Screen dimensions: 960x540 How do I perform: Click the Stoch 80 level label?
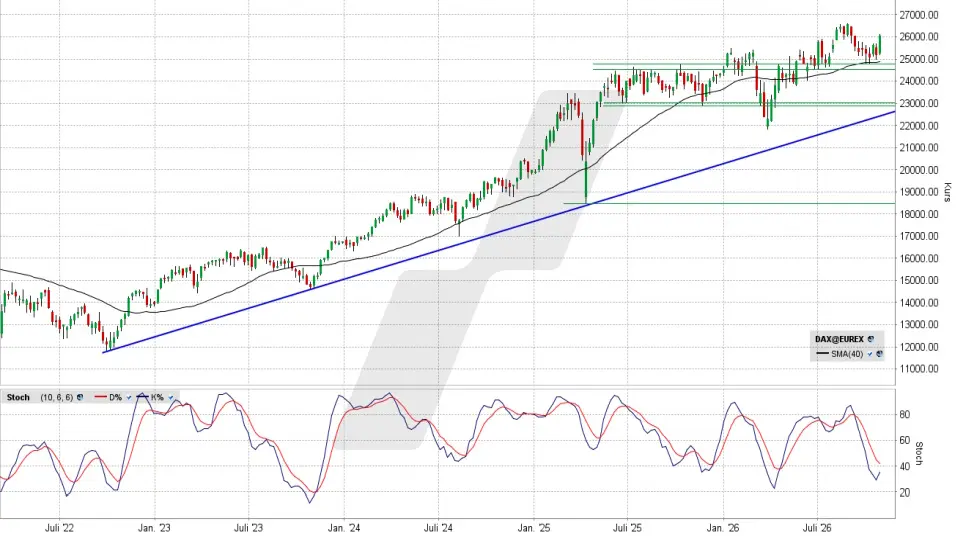(x=904, y=414)
